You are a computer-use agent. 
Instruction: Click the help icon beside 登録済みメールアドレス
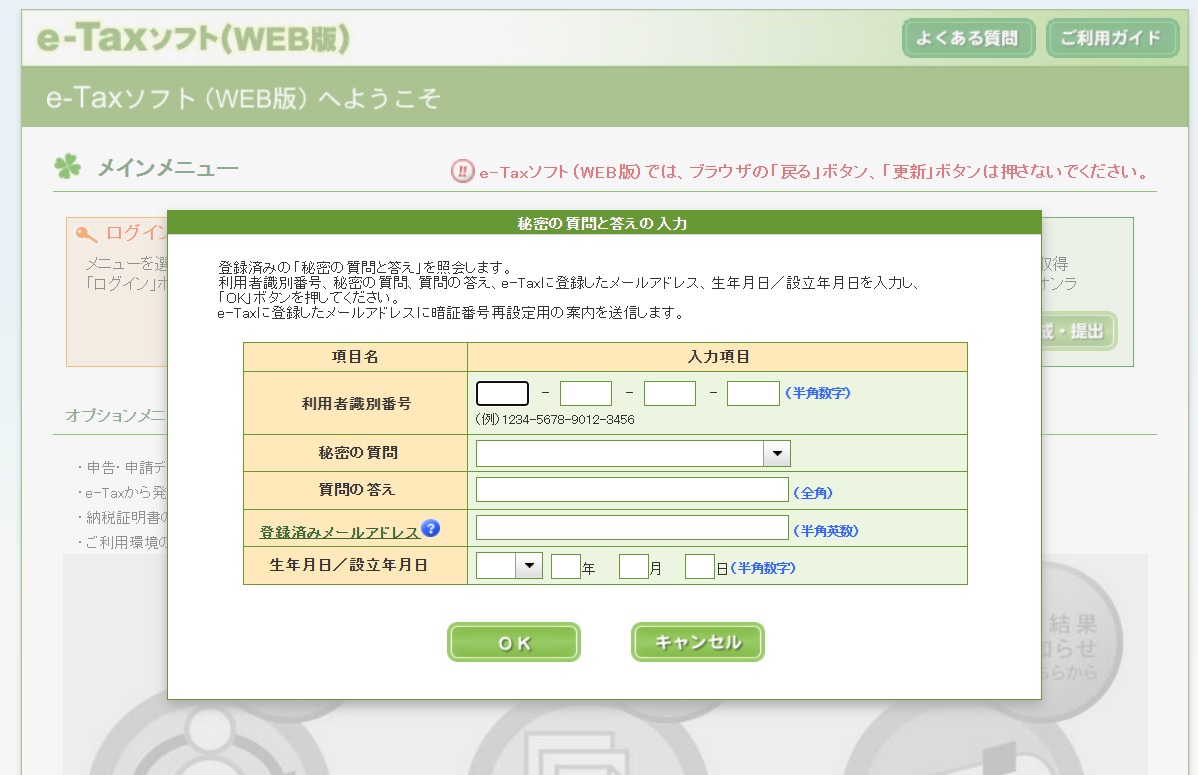(x=430, y=528)
